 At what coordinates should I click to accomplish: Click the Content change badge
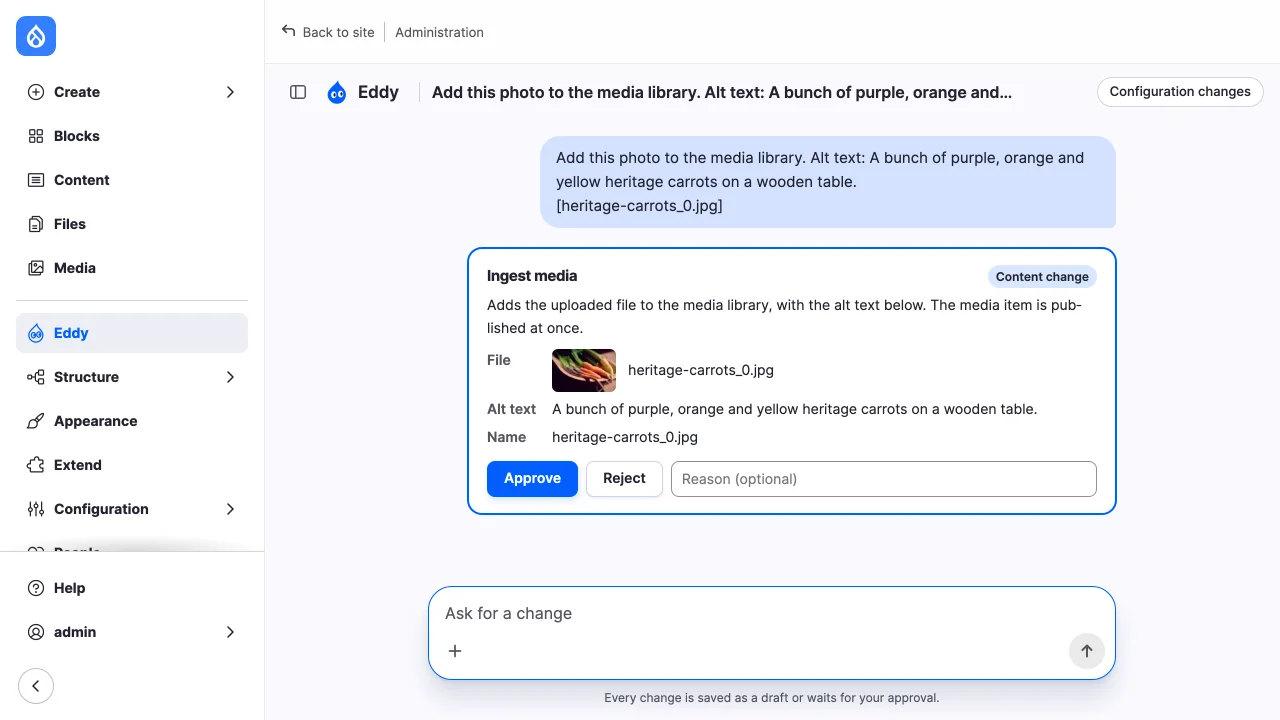click(1042, 277)
